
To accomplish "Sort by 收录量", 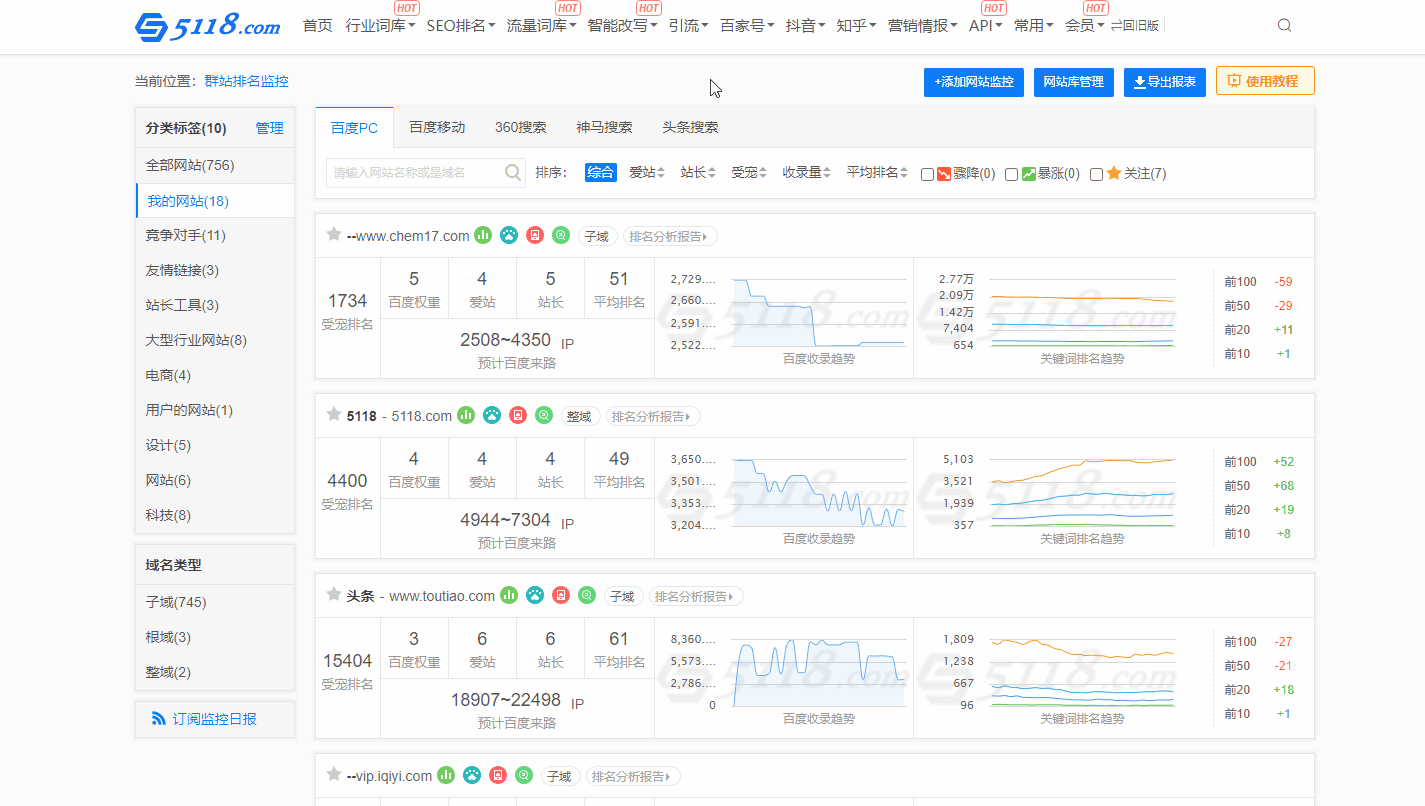I will point(807,173).
